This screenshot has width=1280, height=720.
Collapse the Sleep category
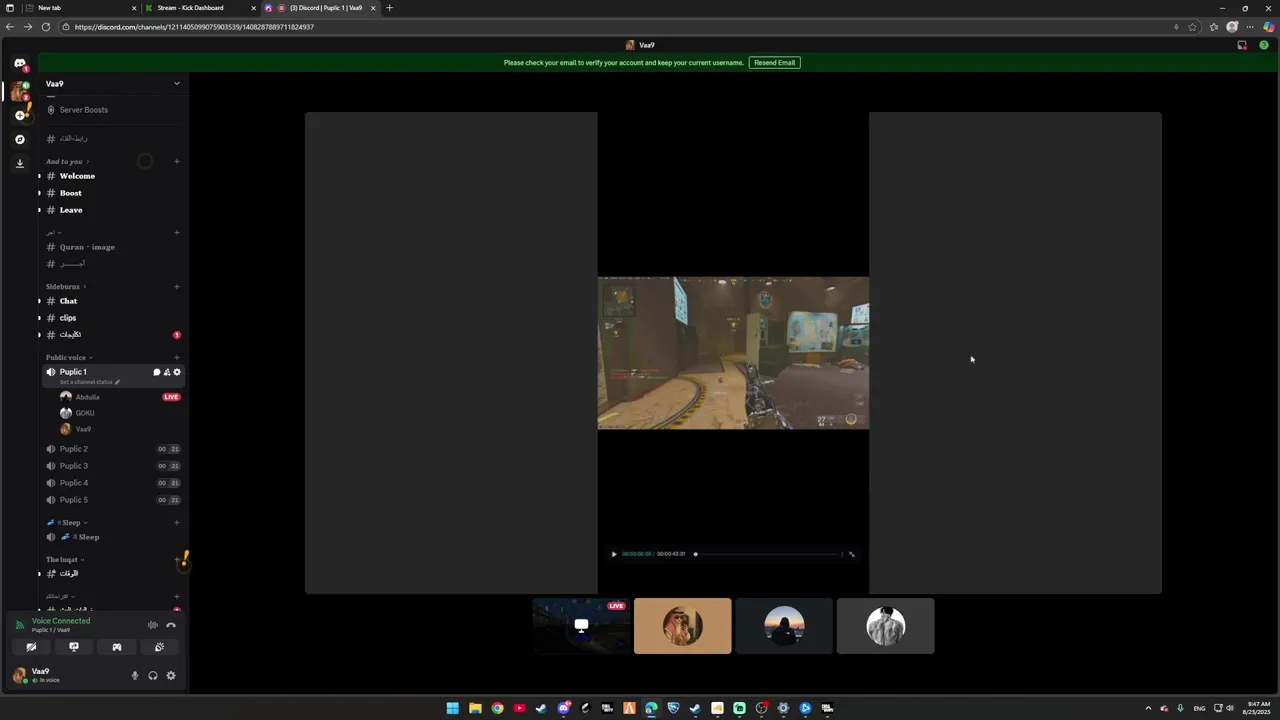(x=67, y=522)
